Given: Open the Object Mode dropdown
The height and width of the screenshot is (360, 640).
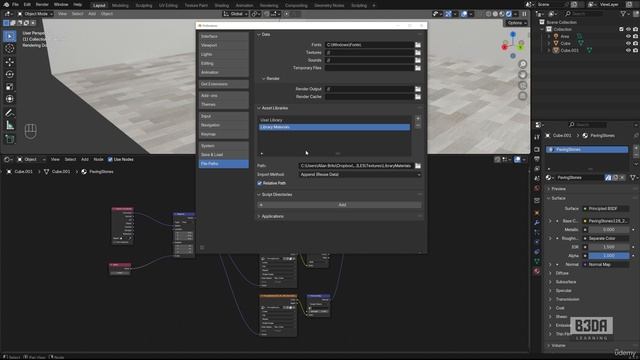Looking at the screenshot, I should [x=36, y=14].
